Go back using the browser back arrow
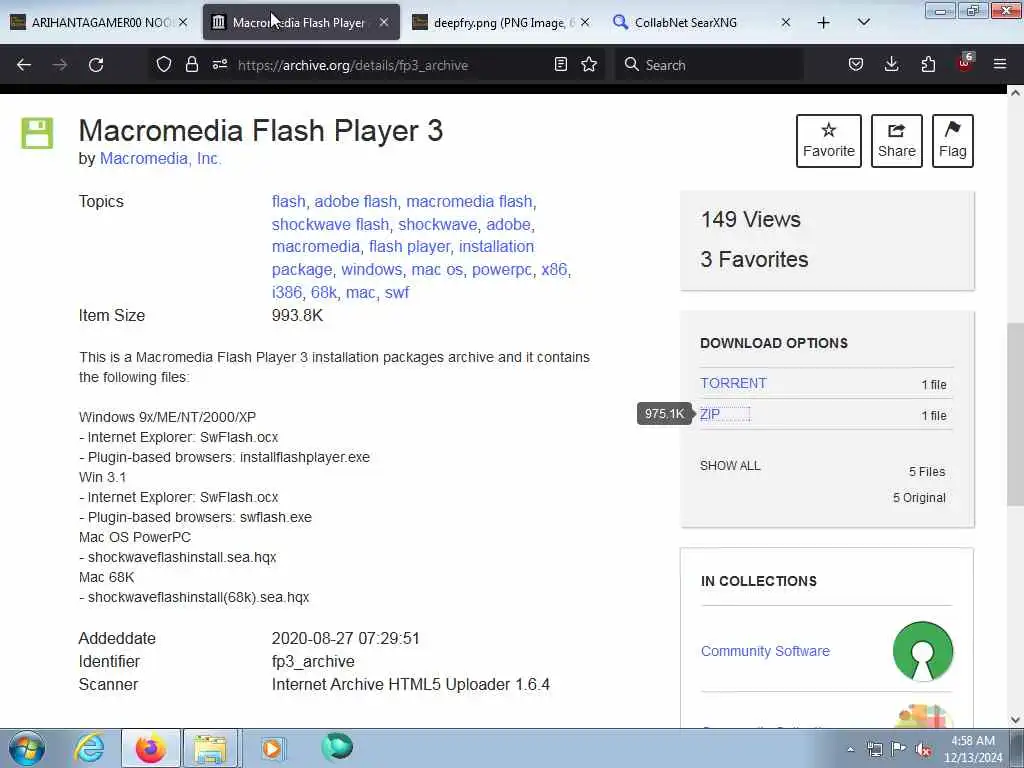Screen dimensions: 1024x768 (24, 65)
